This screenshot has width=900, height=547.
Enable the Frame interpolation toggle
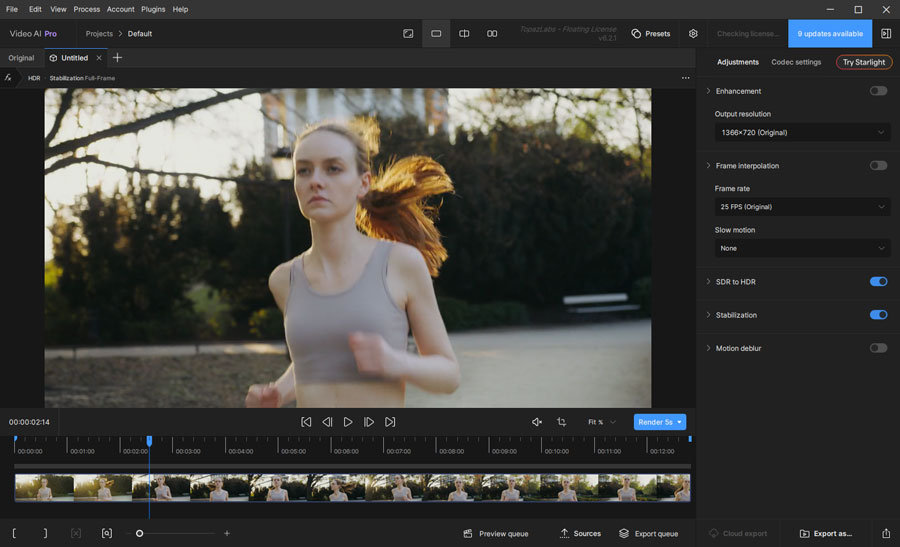(x=878, y=165)
